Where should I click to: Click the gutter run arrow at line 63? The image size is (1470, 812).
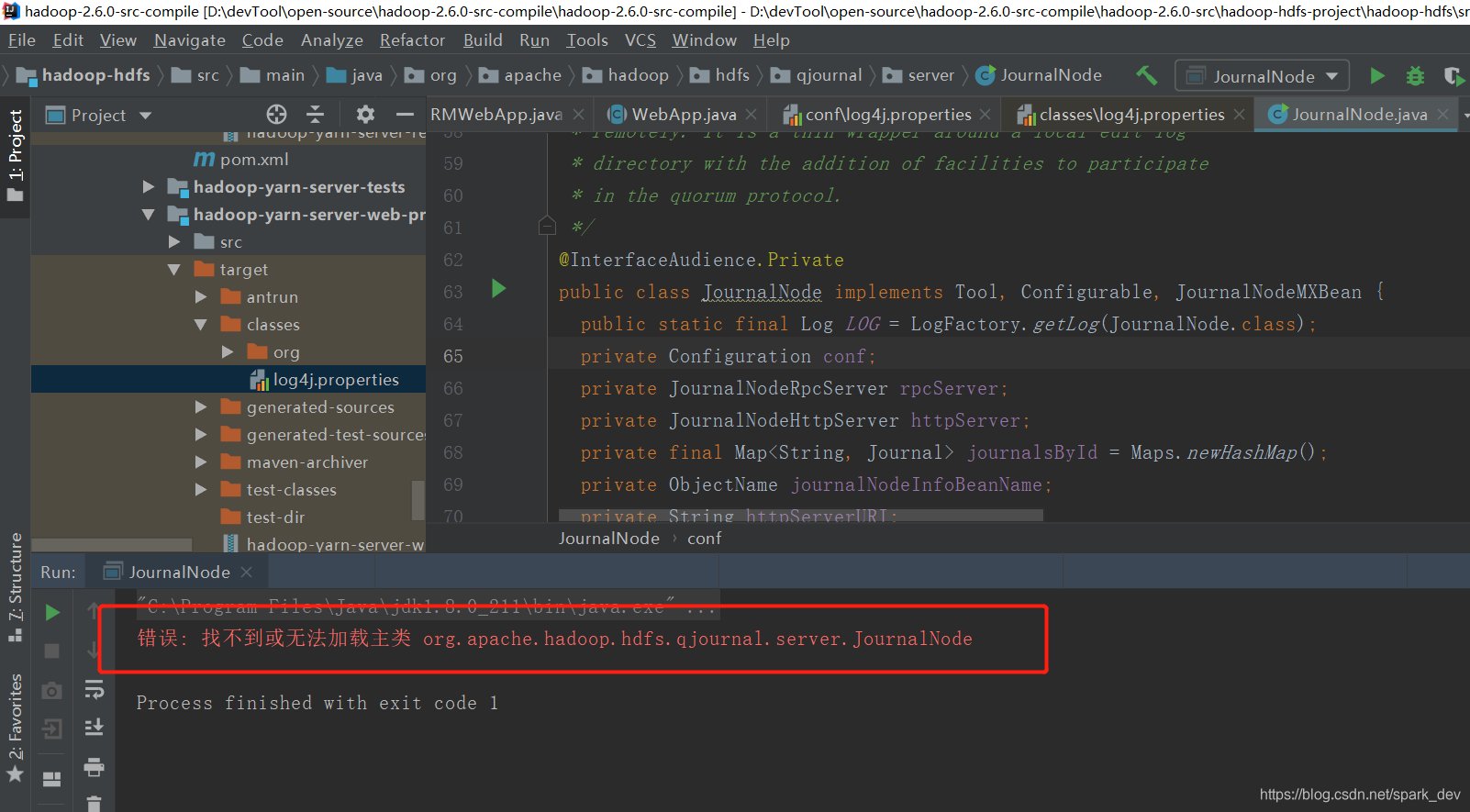498,289
